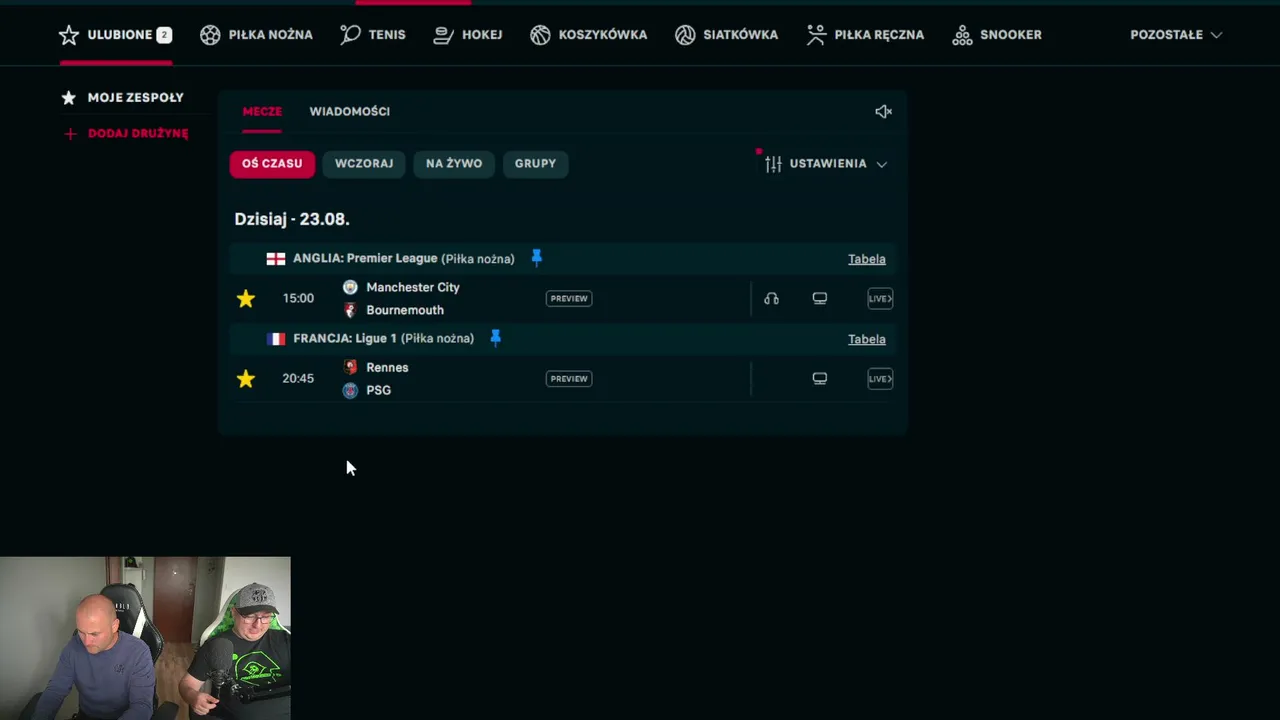The image size is (1280, 720).
Task: Click the PSG team name
Action: point(379,390)
